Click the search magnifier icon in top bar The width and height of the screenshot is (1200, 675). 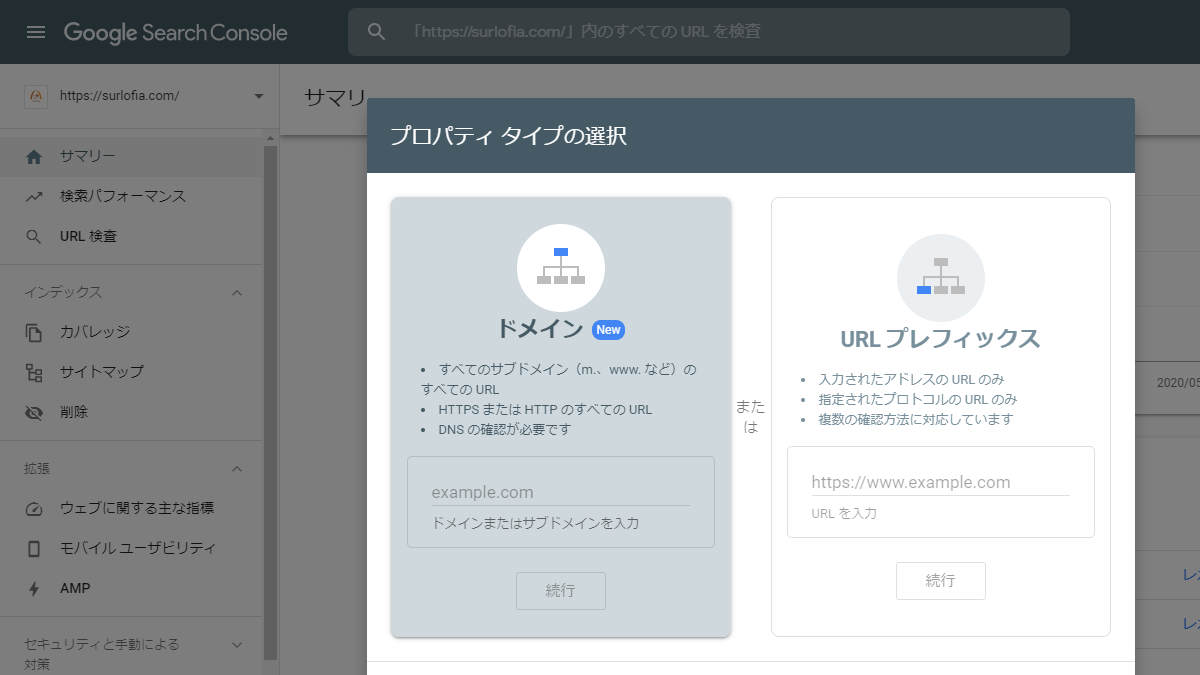(x=377, y=32)
